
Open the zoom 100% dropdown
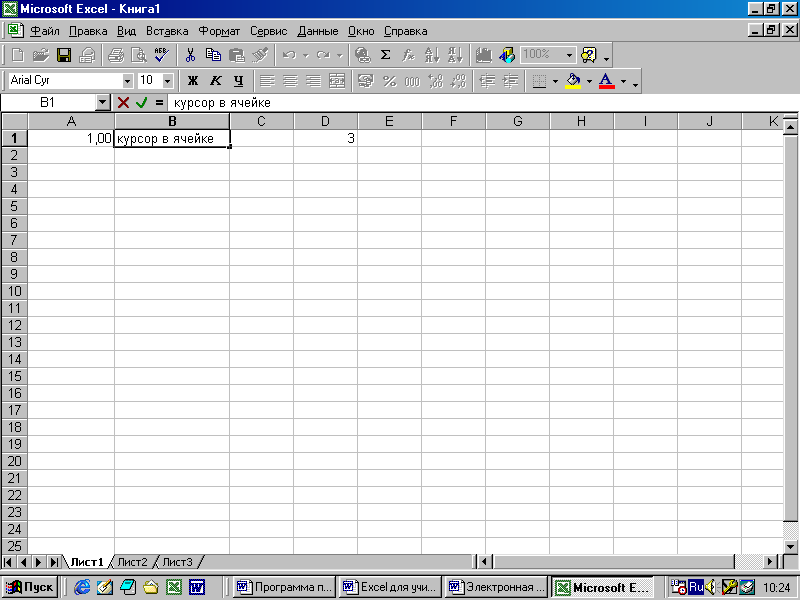coord(569,55)
